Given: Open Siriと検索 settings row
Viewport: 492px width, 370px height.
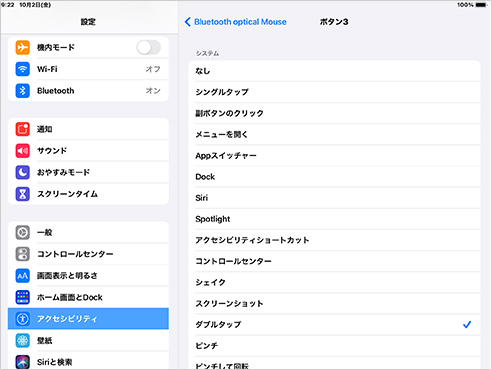Looking at the screenshot, I should (x=88, y=361).
